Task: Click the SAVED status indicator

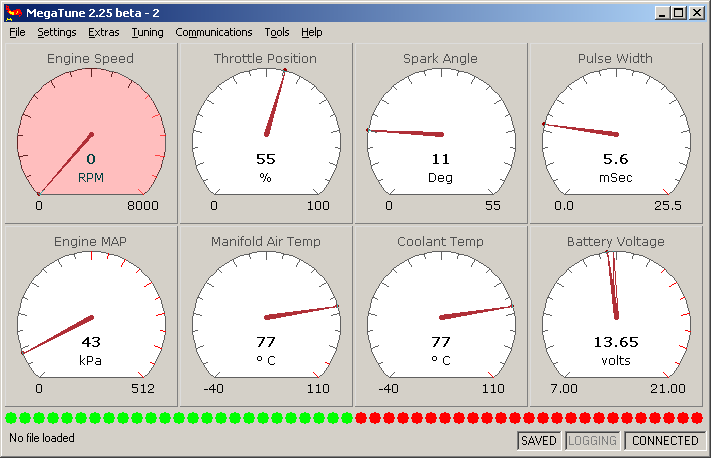Action: pyautogui.click(x=539, y=441)
